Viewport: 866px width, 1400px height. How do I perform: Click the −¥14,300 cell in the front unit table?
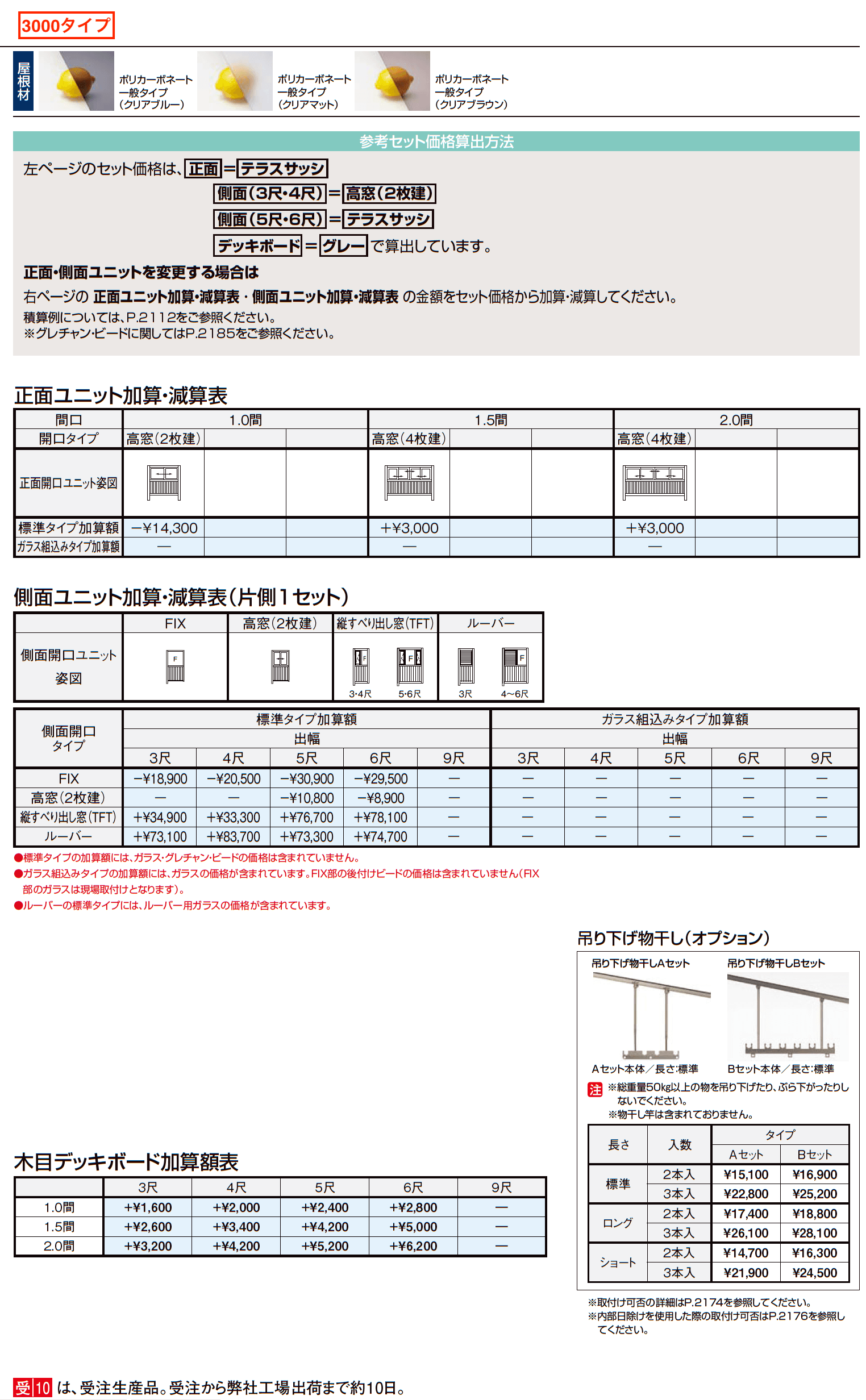point(164,528)
